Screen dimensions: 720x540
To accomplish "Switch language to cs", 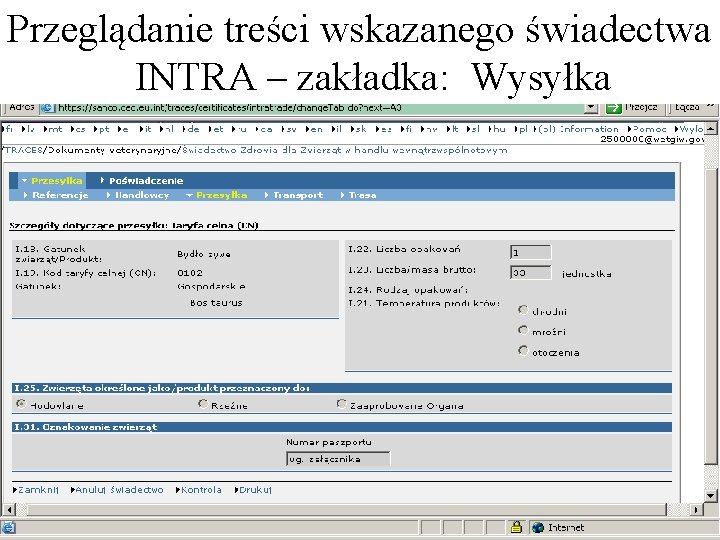I will click(80, 129).
